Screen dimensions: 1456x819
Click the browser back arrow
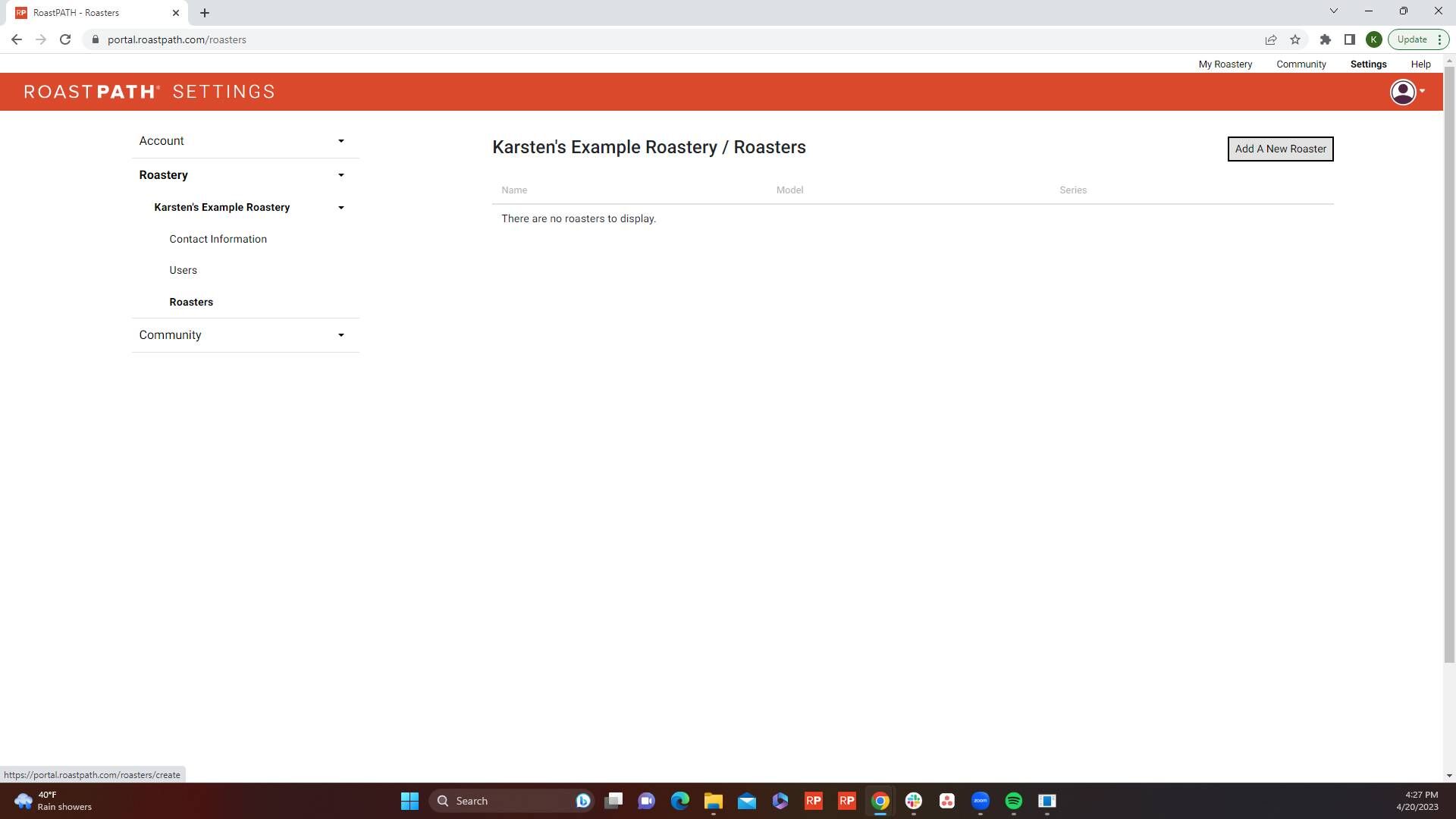pos(17,39)
